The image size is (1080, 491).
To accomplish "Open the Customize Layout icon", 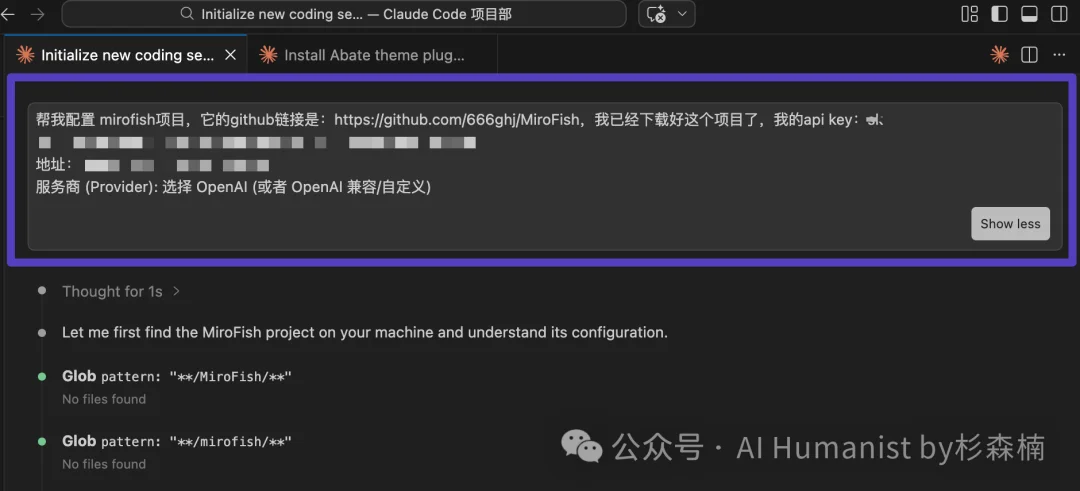I will tap(969, 14).
